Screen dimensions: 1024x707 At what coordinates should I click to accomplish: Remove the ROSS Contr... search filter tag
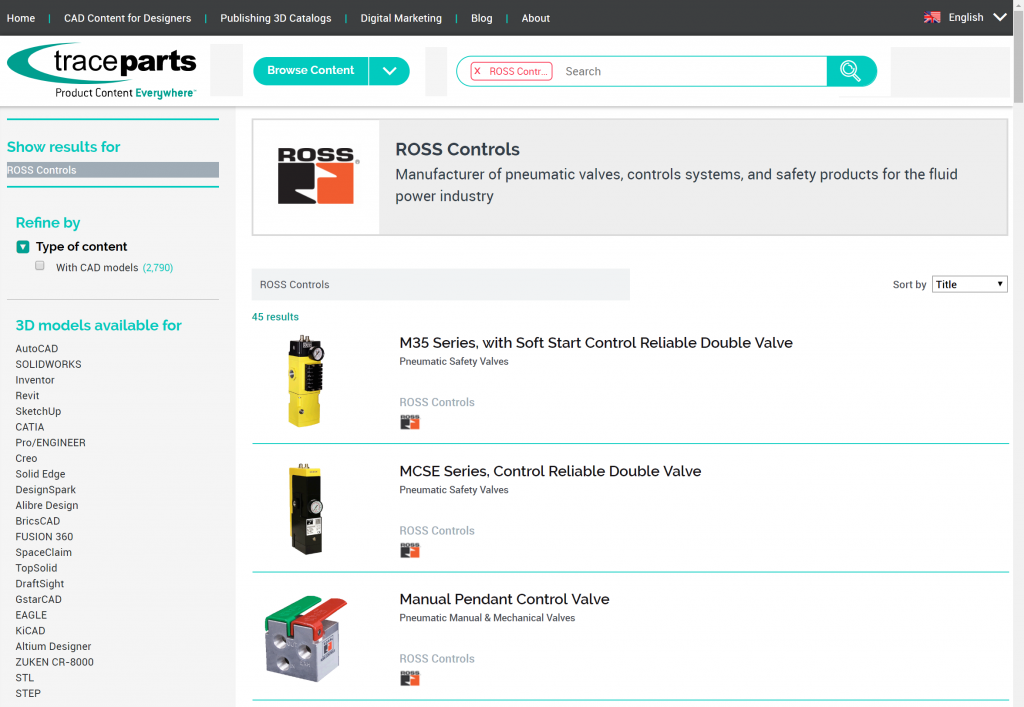point(477,71)
